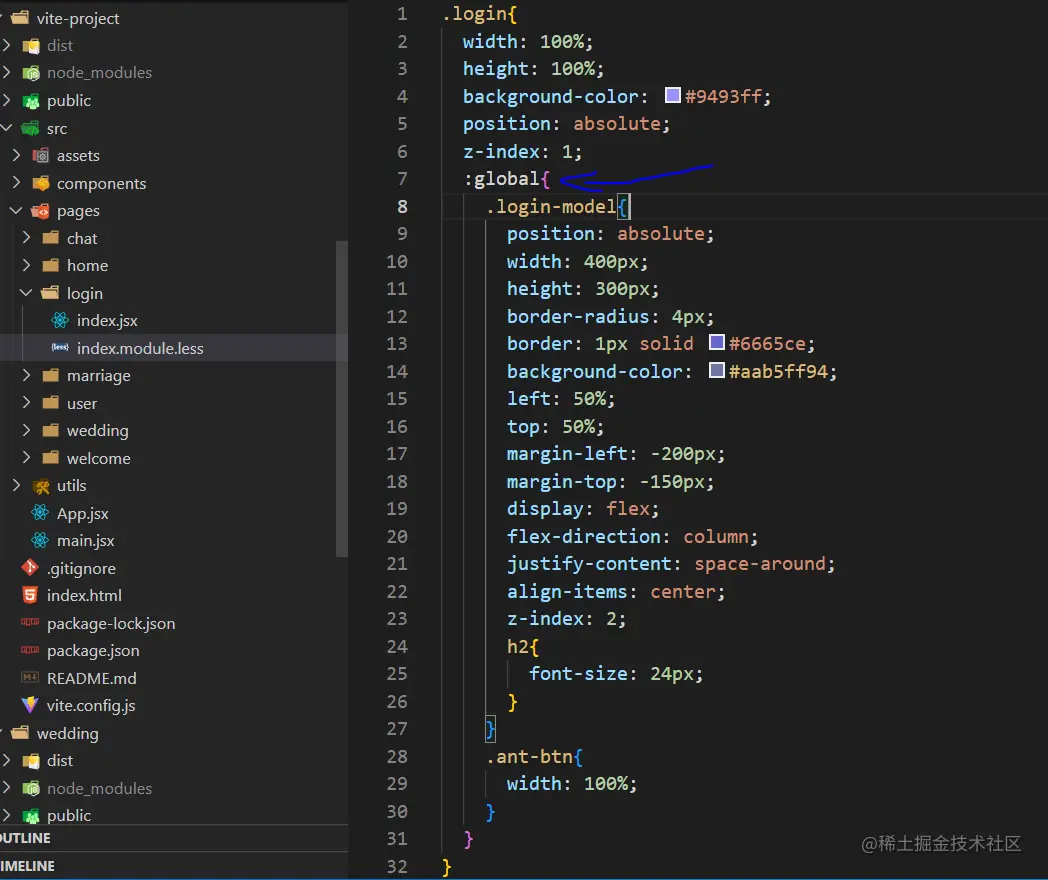Click the markdown icon beside README.md
1048x880 pixels.
30,678
